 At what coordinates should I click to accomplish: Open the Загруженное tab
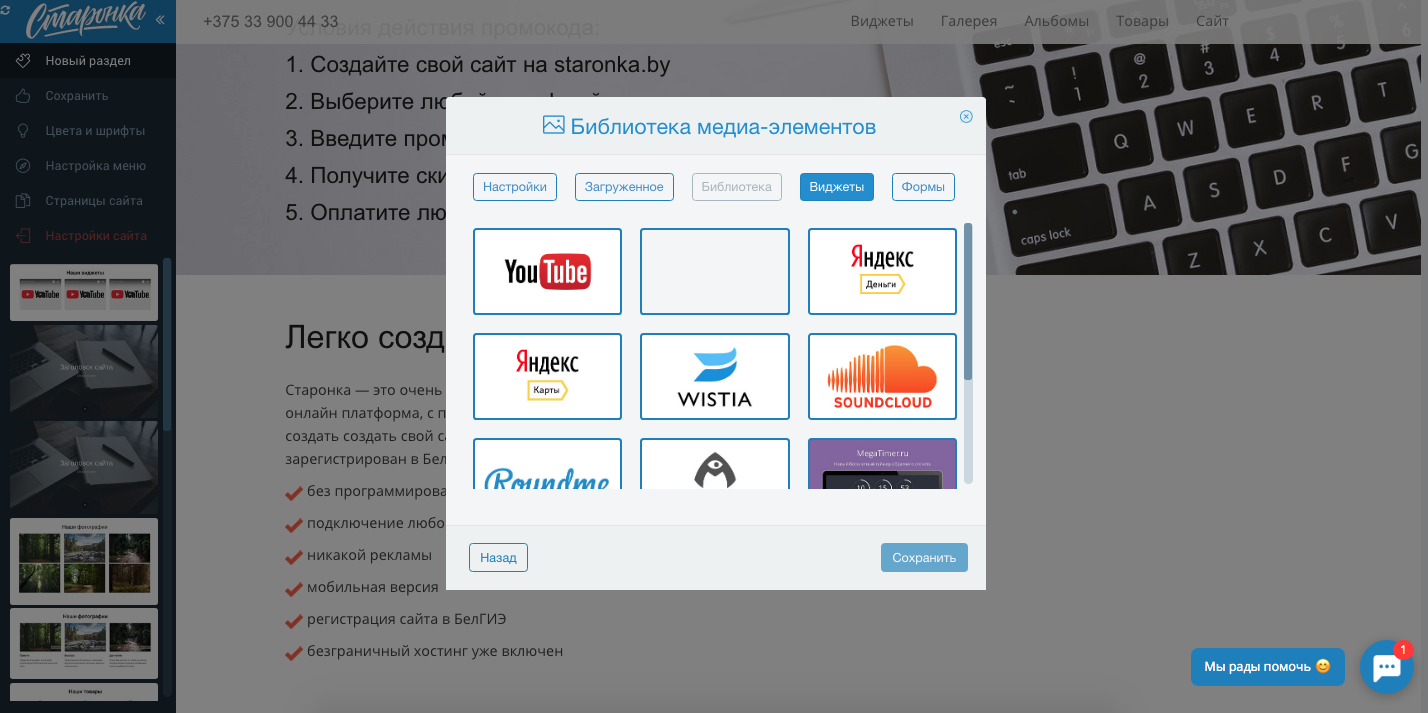(624, 187)
